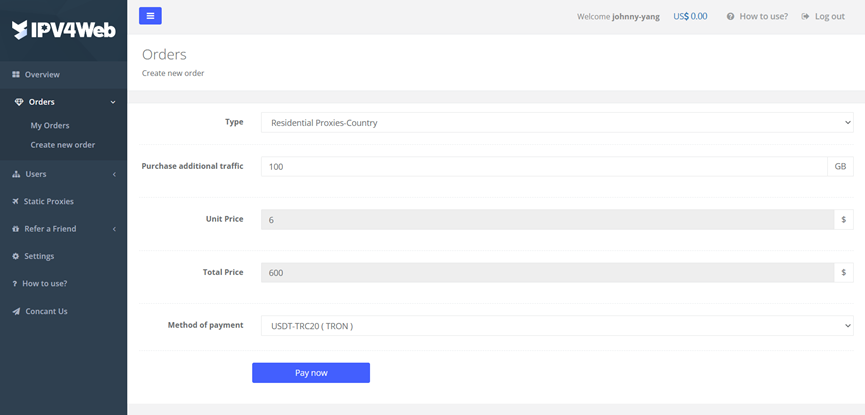
Task: Expand the Users submenu arrow
Action: 114,174
